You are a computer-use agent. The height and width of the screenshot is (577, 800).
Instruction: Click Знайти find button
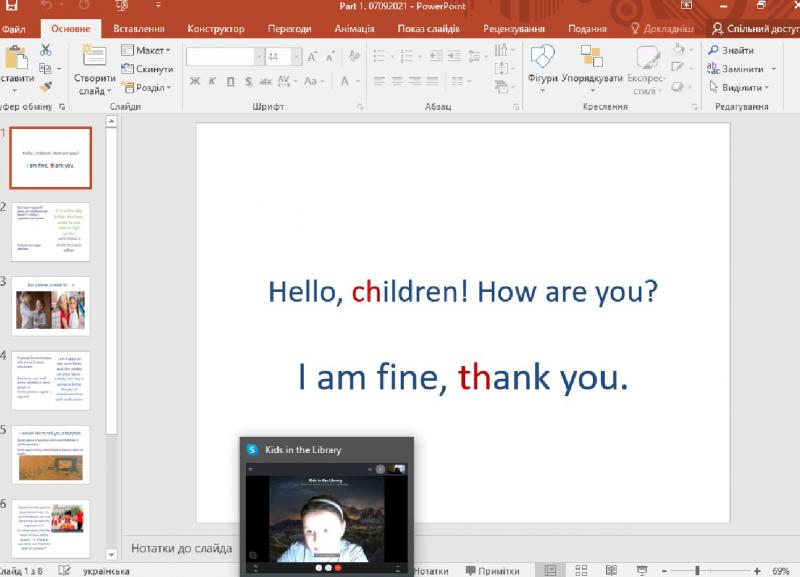coord(731,50)
